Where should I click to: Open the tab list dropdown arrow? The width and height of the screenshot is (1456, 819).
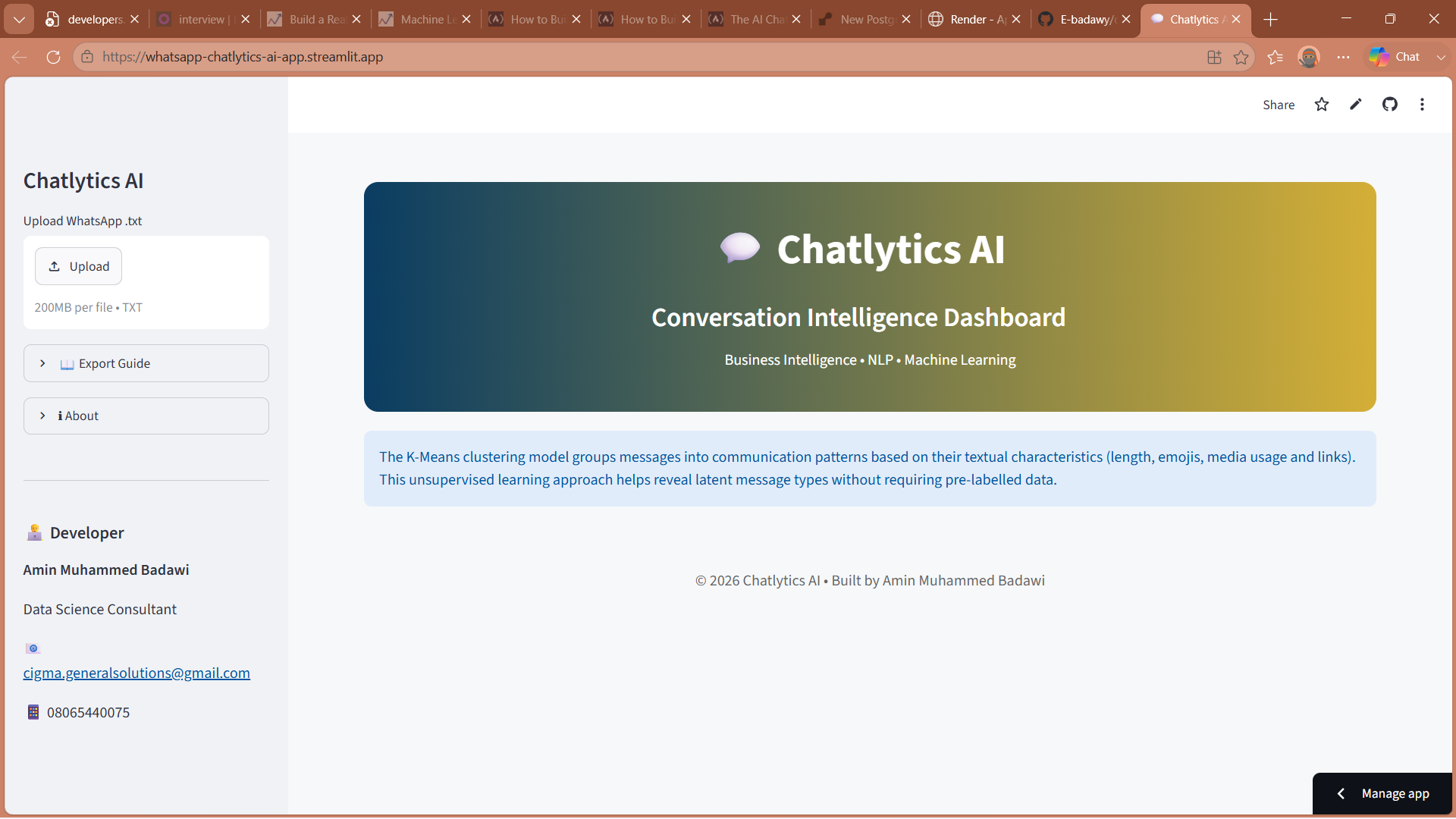(19, 19)
